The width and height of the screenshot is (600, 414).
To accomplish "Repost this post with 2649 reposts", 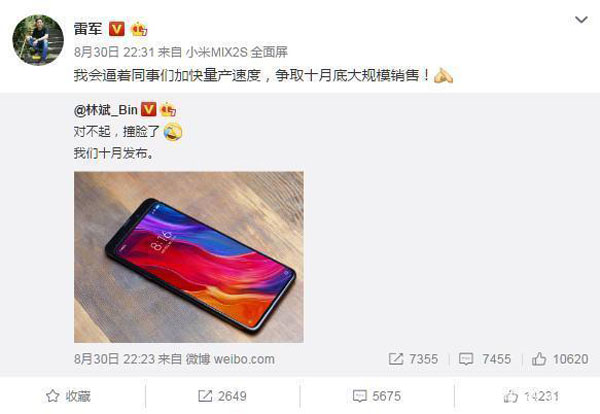I will [222, 396].
